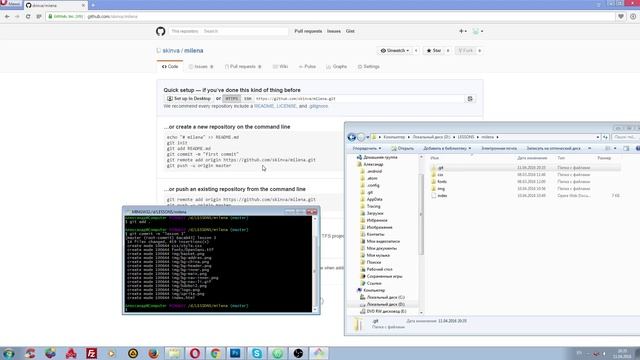The image size is (640, 360).
Task: Focus the GitHub repository search field
Action: coord(228,31)
